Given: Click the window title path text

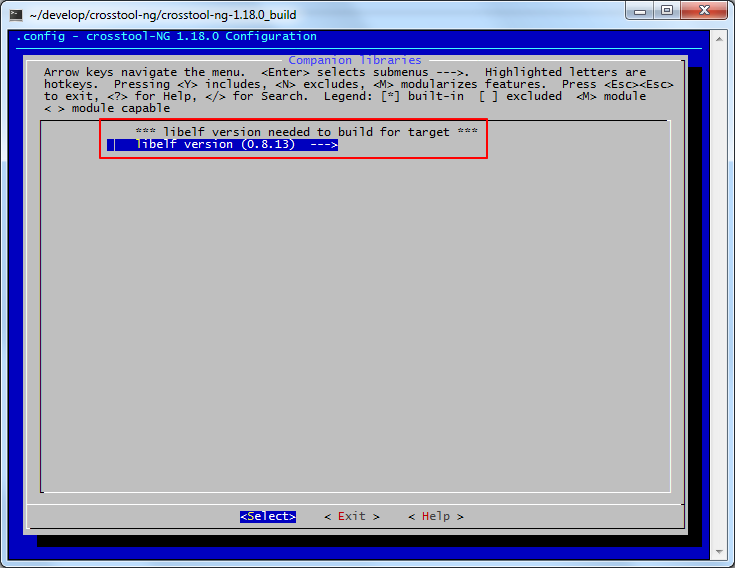Looking at the screenshot, I should pyautogui.click(x=163, y=15).
